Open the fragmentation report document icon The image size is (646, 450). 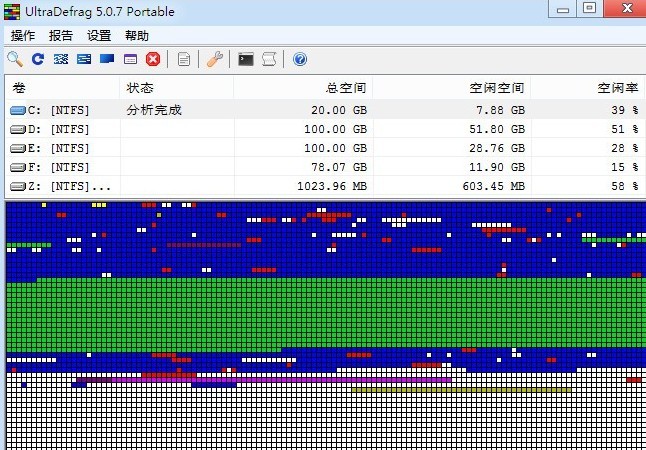pyautogui.click(x=184, y=59)
